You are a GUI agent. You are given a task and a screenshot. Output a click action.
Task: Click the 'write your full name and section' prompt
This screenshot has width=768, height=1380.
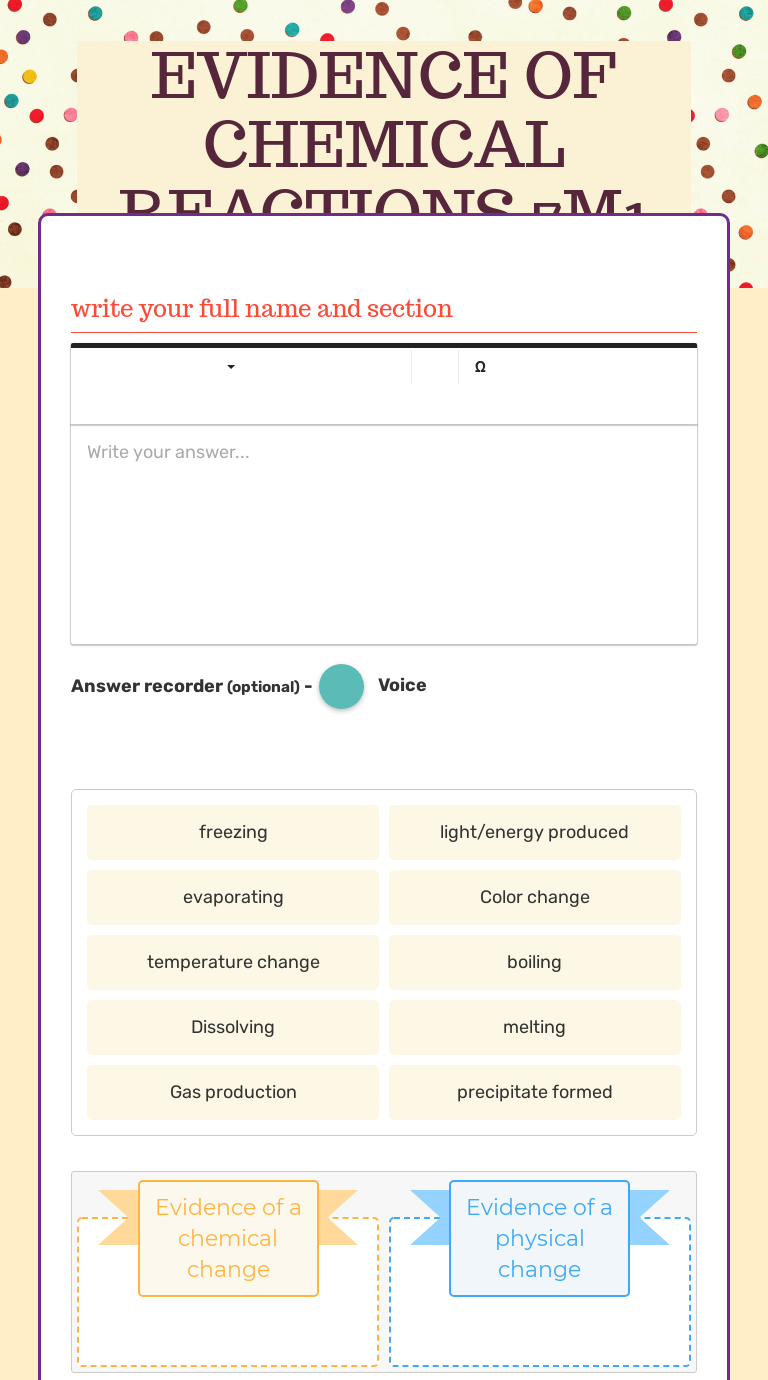pyautogui.click(x=262, y=309)
